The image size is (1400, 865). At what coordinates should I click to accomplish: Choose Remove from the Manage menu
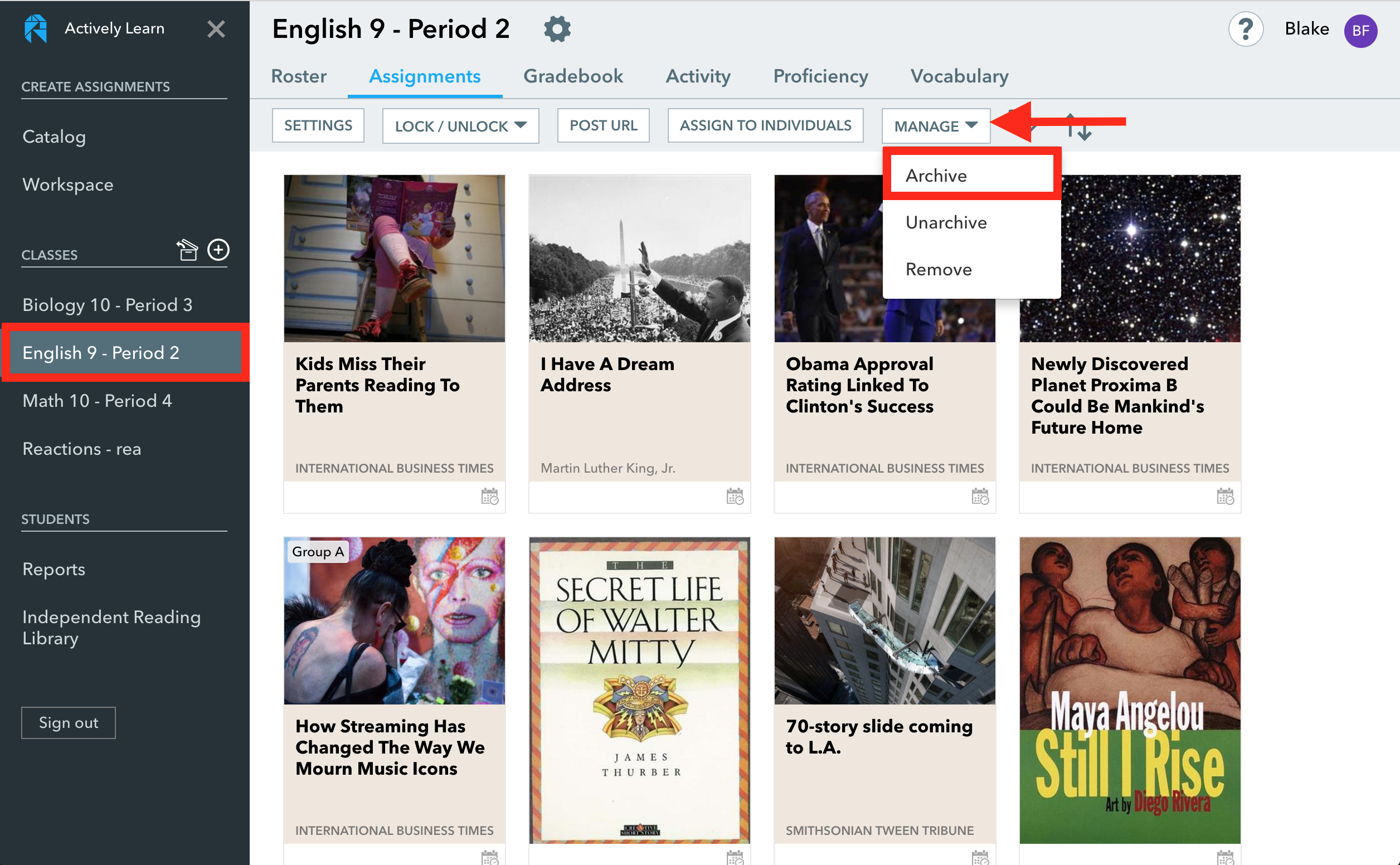tap(971, 269)
